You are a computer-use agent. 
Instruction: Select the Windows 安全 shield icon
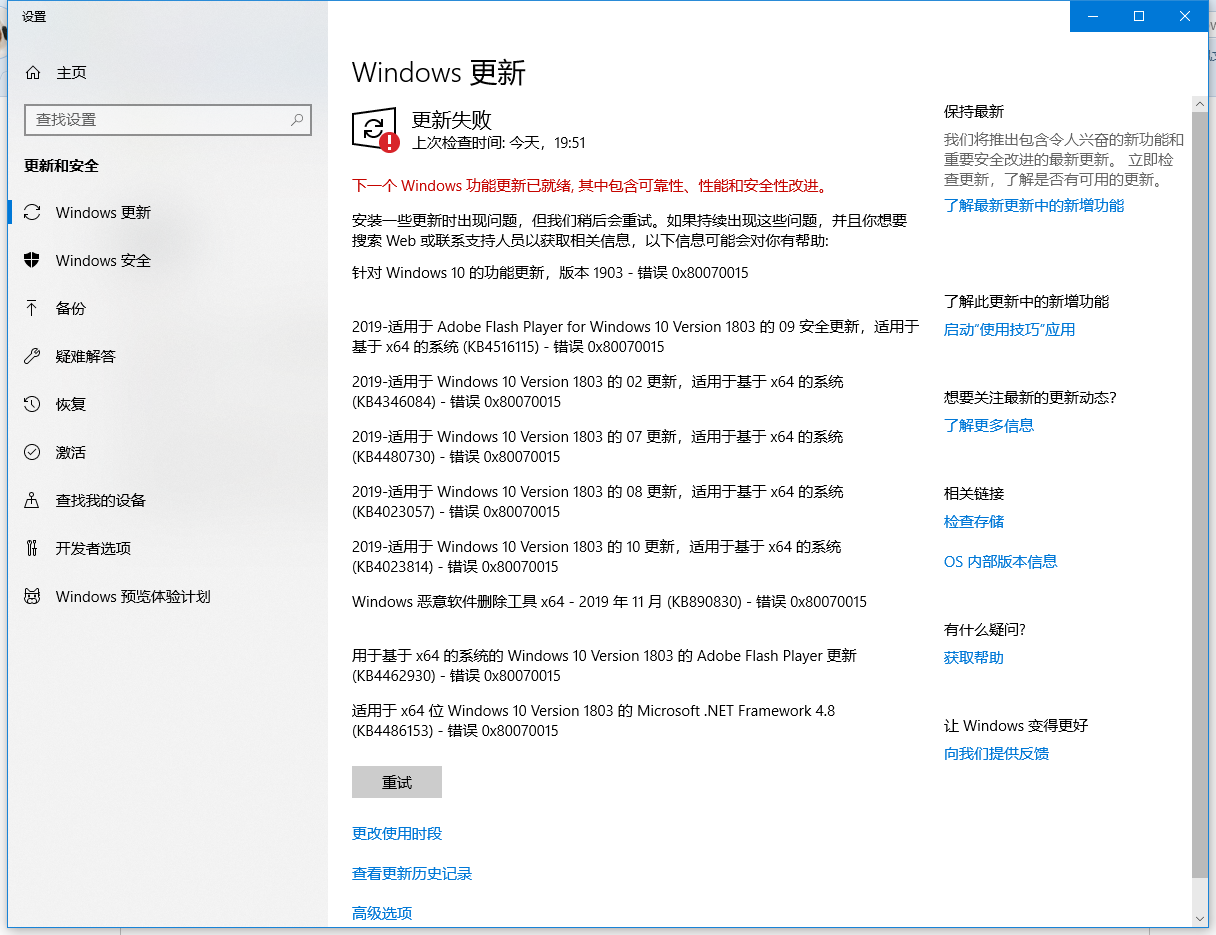tap(34, 260)
